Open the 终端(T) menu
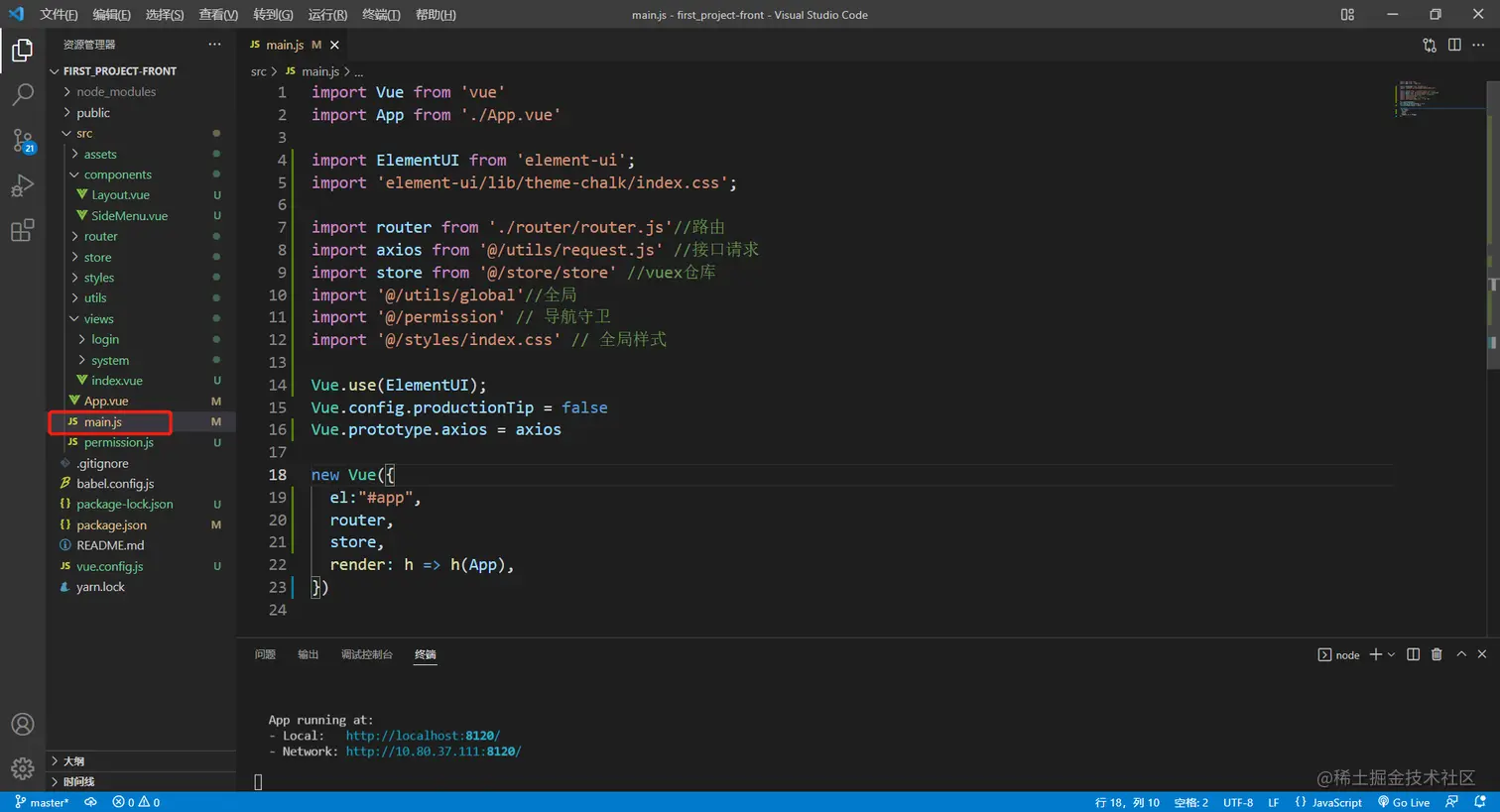1500x812 pixels. click(381, 14)
